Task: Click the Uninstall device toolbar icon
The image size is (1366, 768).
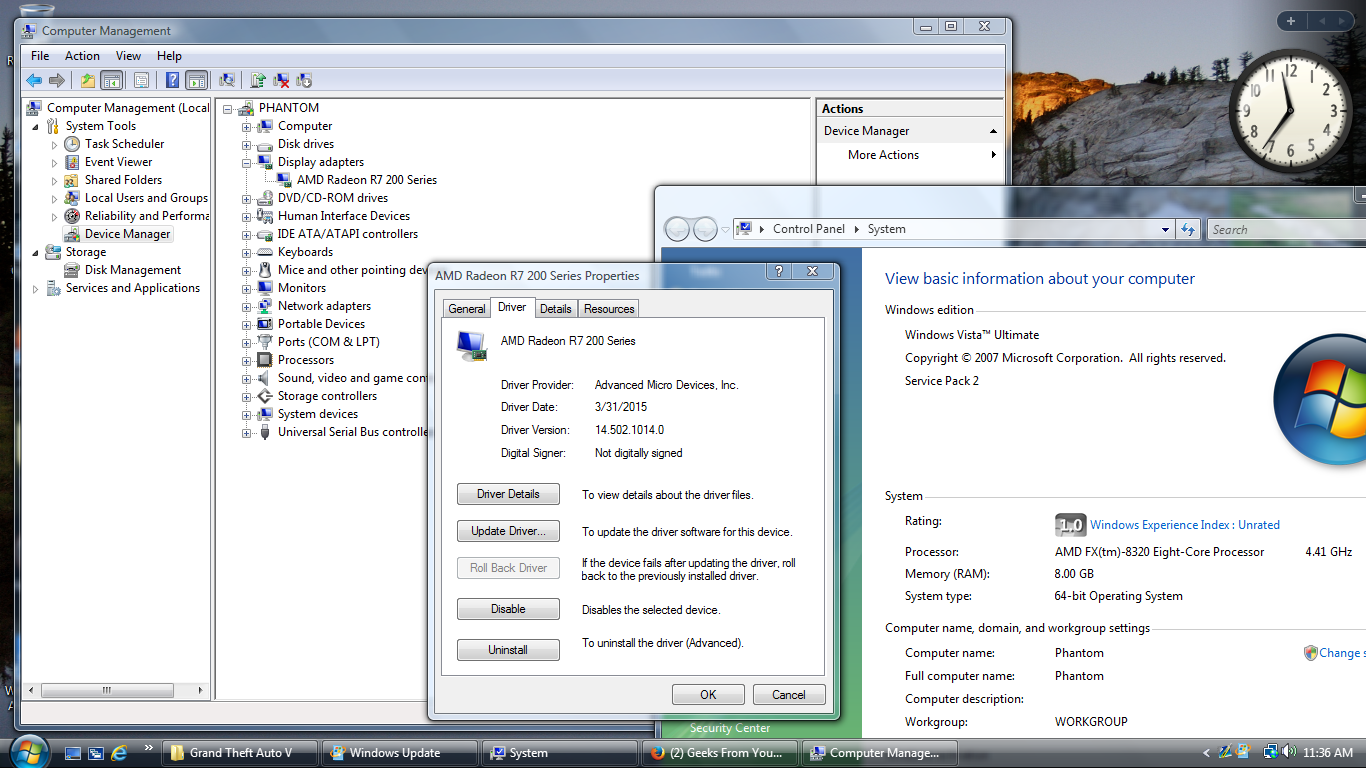Action: pos(304,80)
